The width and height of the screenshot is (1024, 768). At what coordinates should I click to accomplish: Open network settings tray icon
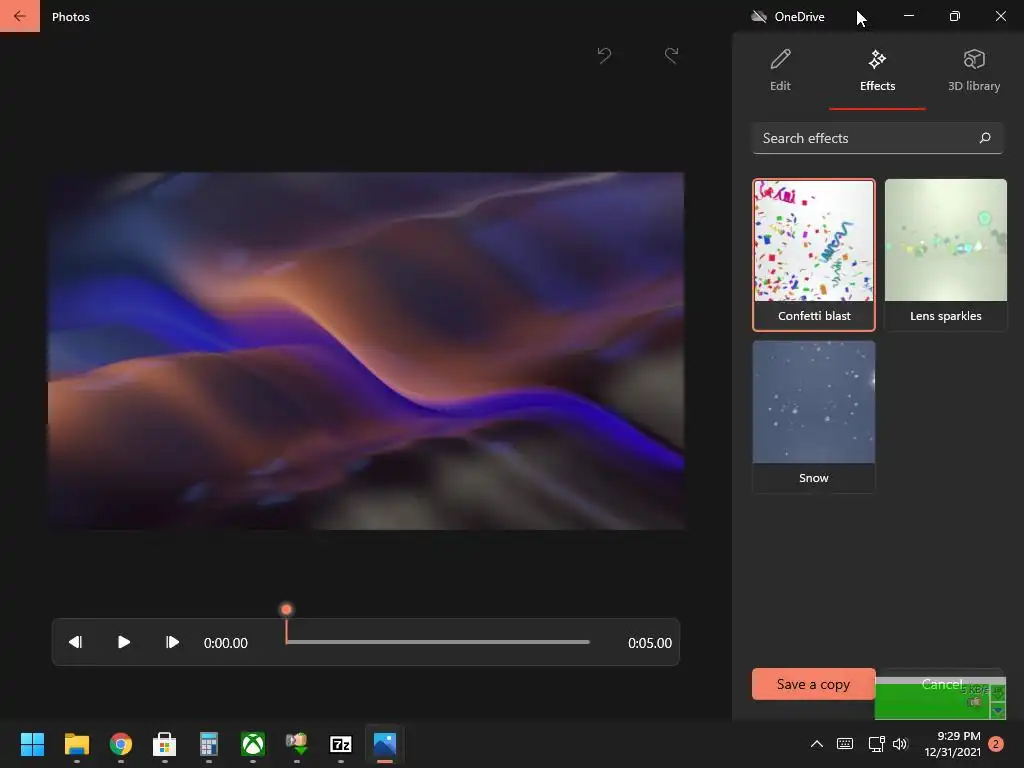876,744
